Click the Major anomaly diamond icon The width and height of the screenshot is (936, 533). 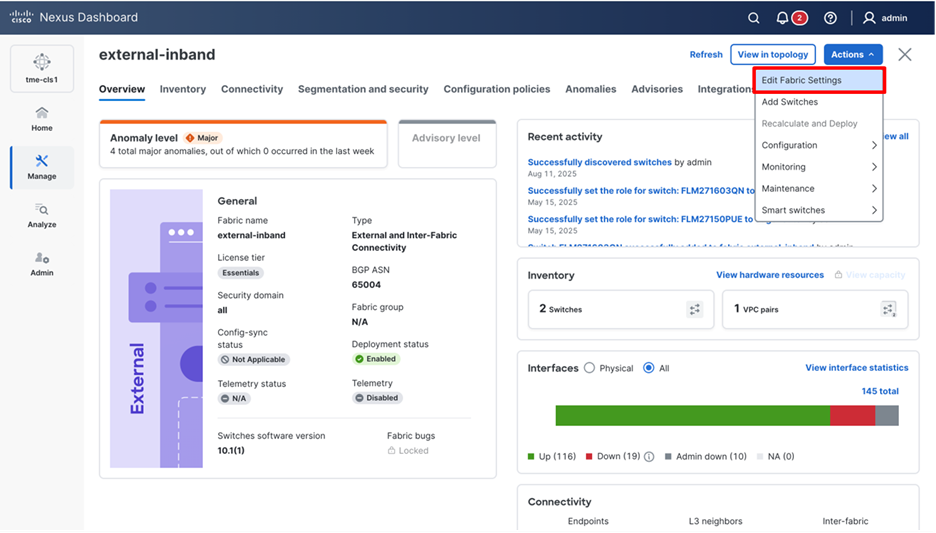coord(190,138)
